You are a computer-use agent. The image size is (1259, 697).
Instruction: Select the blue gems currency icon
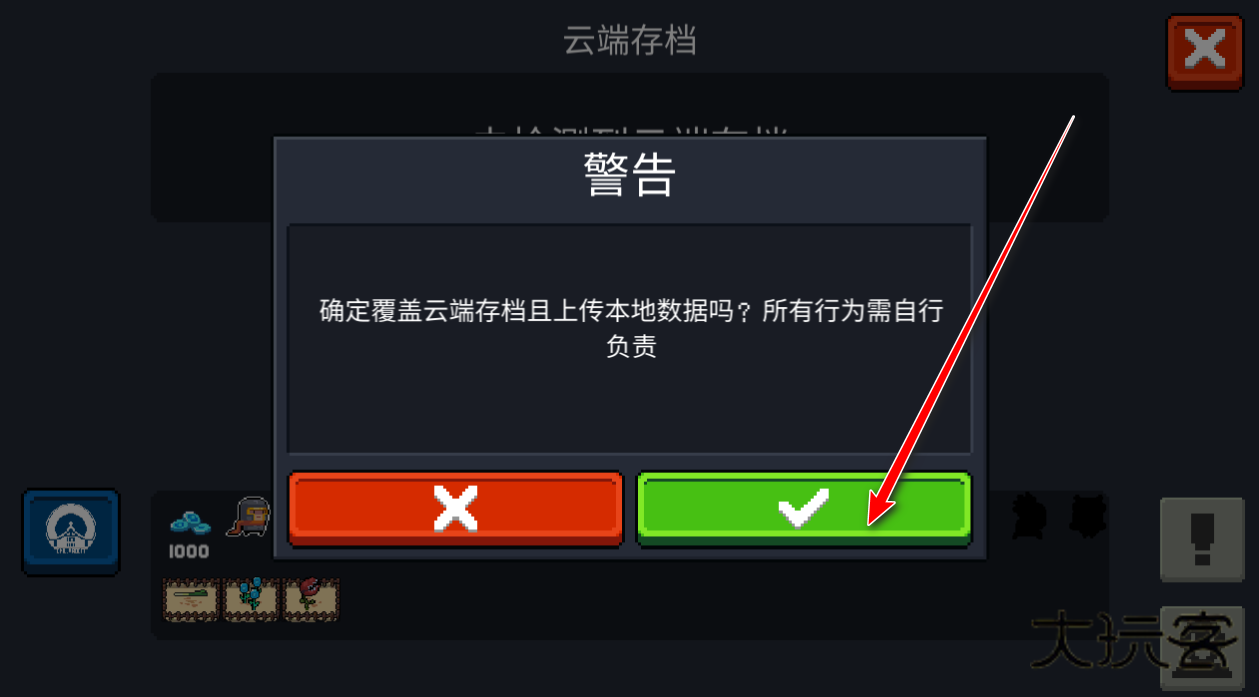click(190, 521)
